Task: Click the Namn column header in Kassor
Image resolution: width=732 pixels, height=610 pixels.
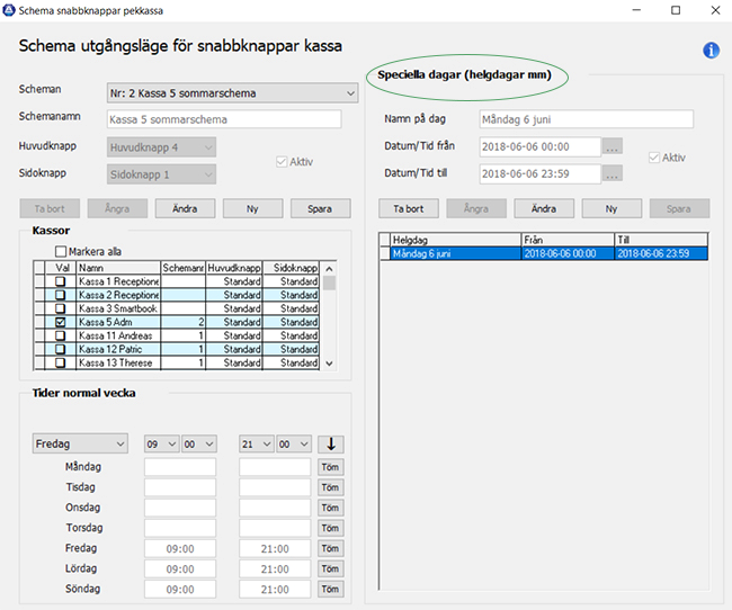Action: pos(119,268)
